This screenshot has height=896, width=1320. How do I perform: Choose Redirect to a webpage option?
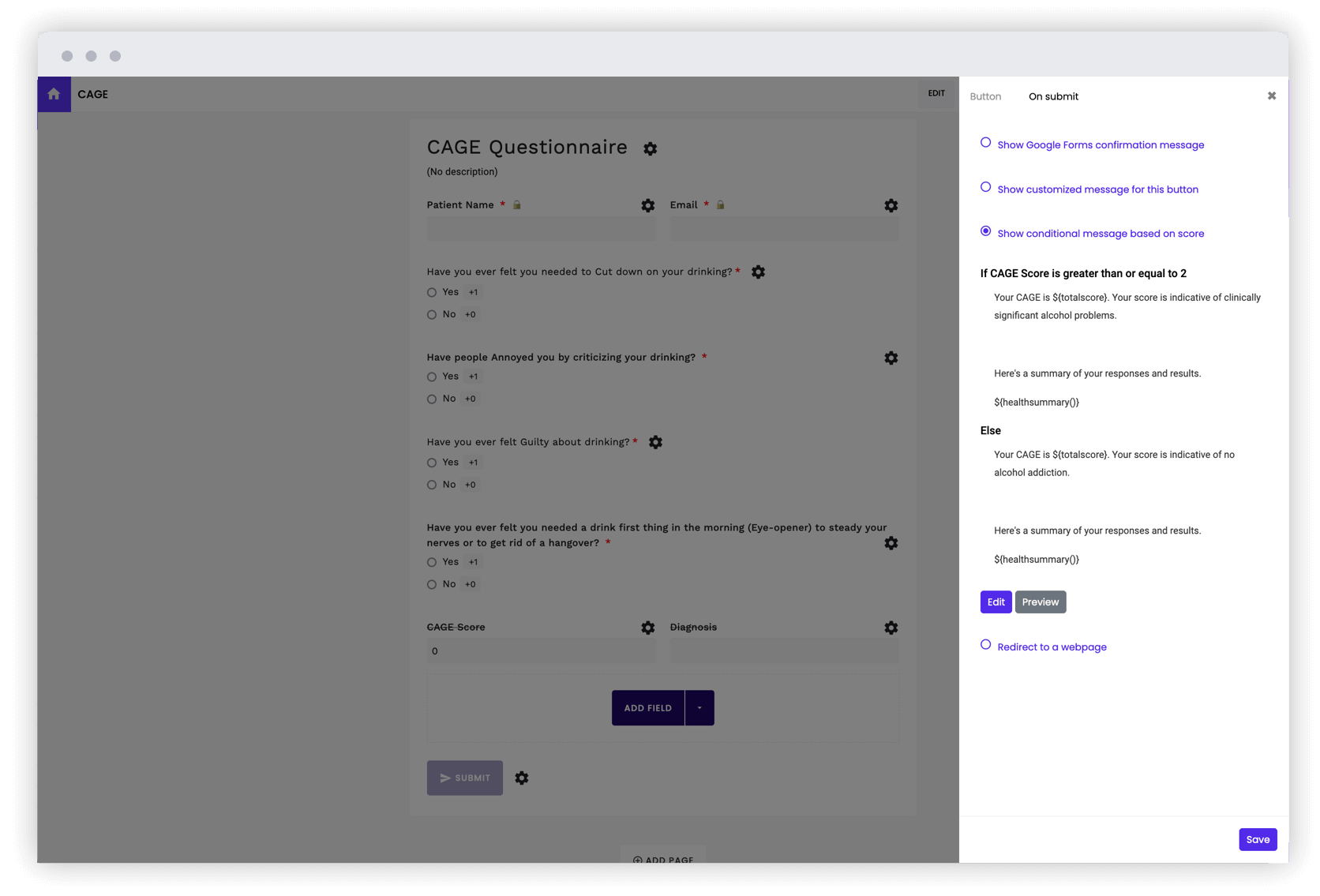pyautogui.click(x=985, y=644)
